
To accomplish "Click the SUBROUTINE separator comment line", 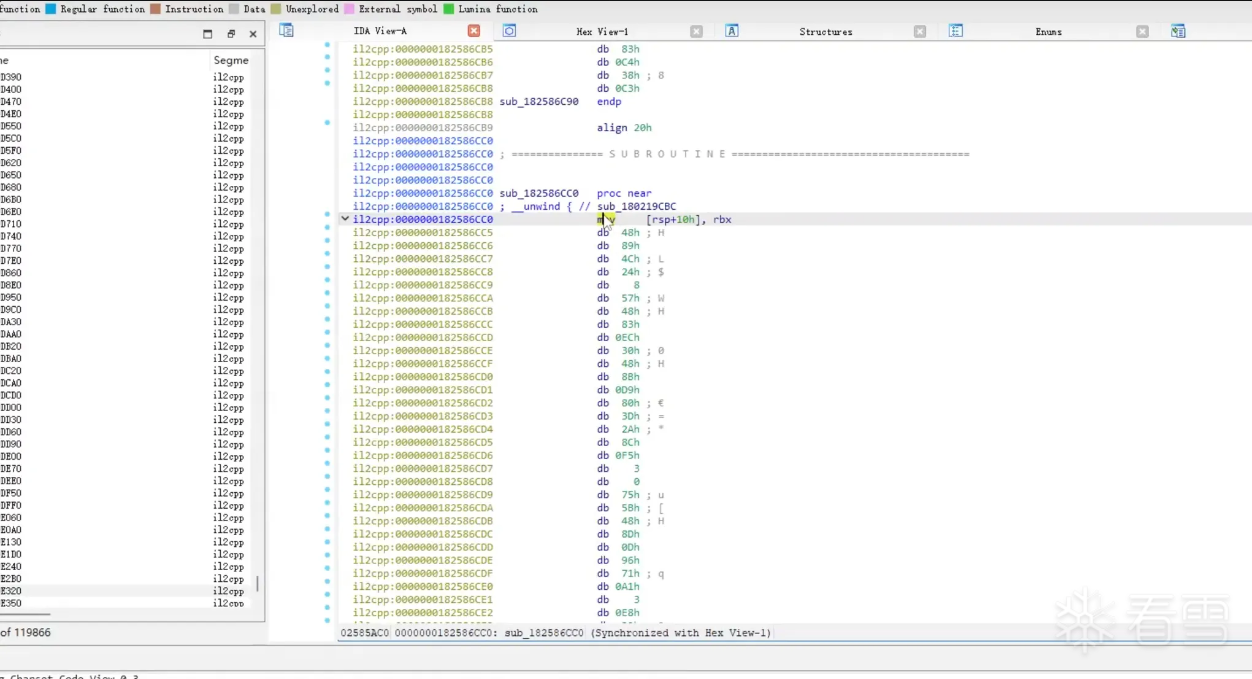I will [734, 154].
